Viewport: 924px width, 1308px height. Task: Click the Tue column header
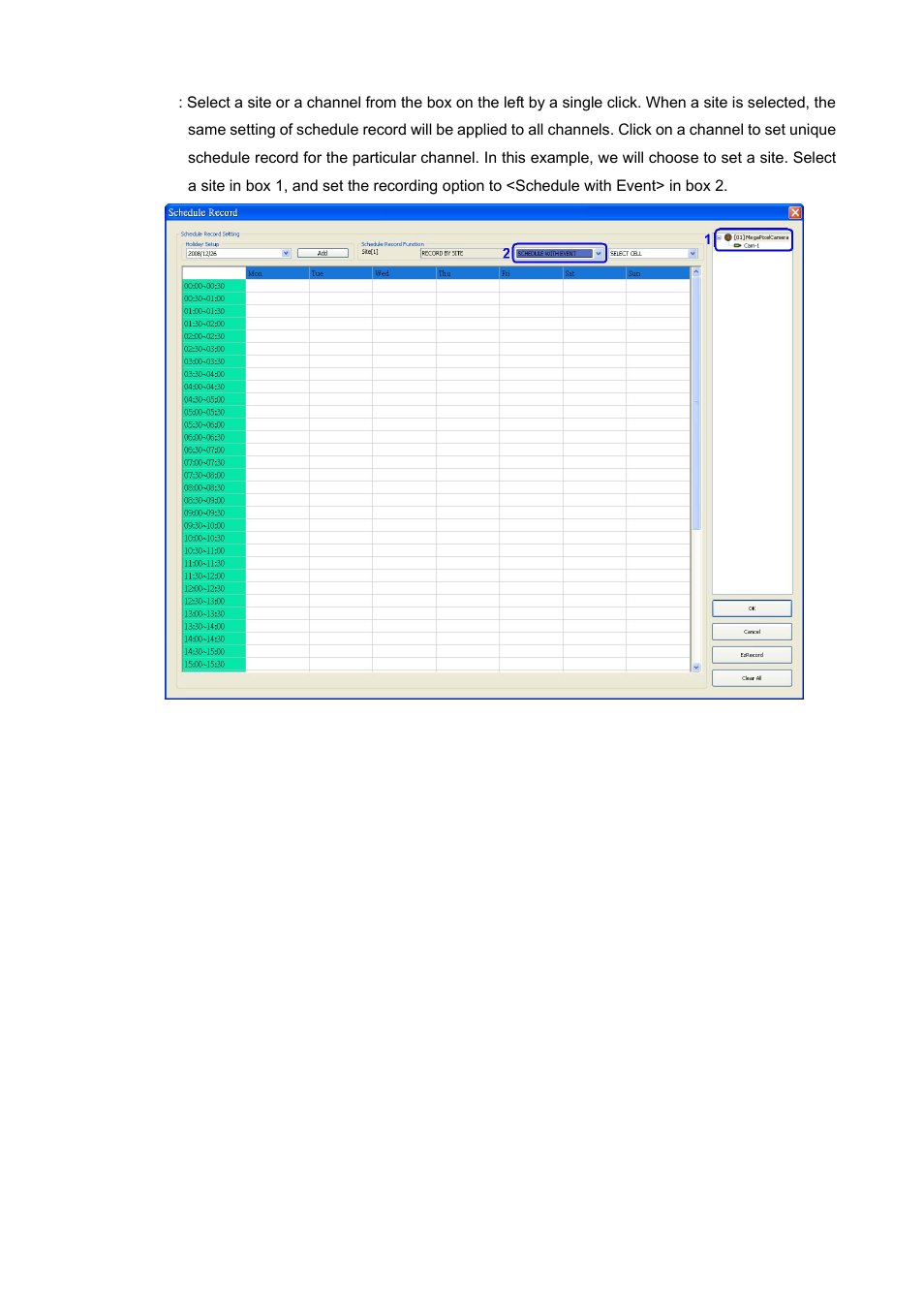[341, 273]
